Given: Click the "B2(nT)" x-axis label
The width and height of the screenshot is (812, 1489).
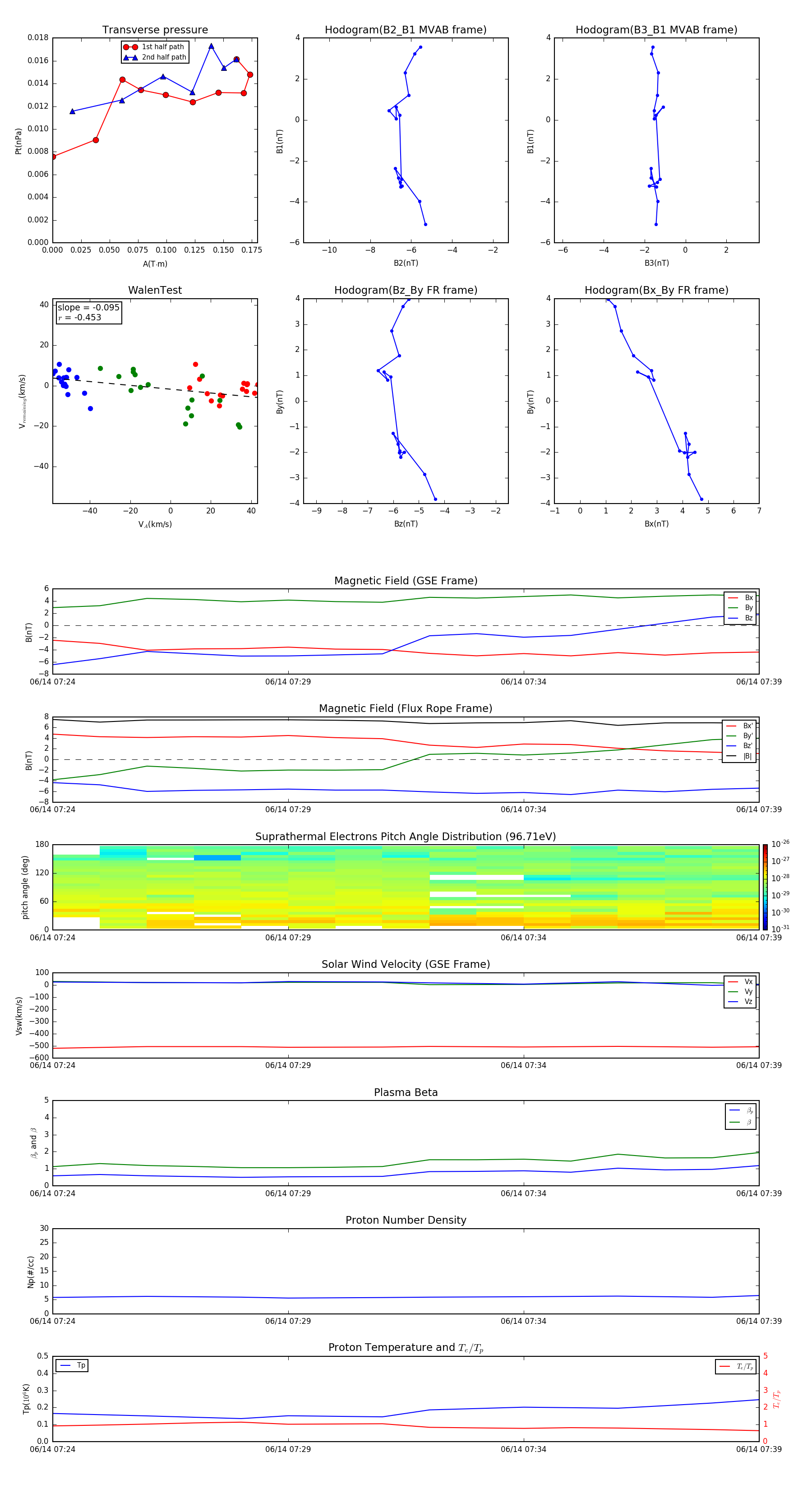Looking at the screenshot, I should [406, 263].
